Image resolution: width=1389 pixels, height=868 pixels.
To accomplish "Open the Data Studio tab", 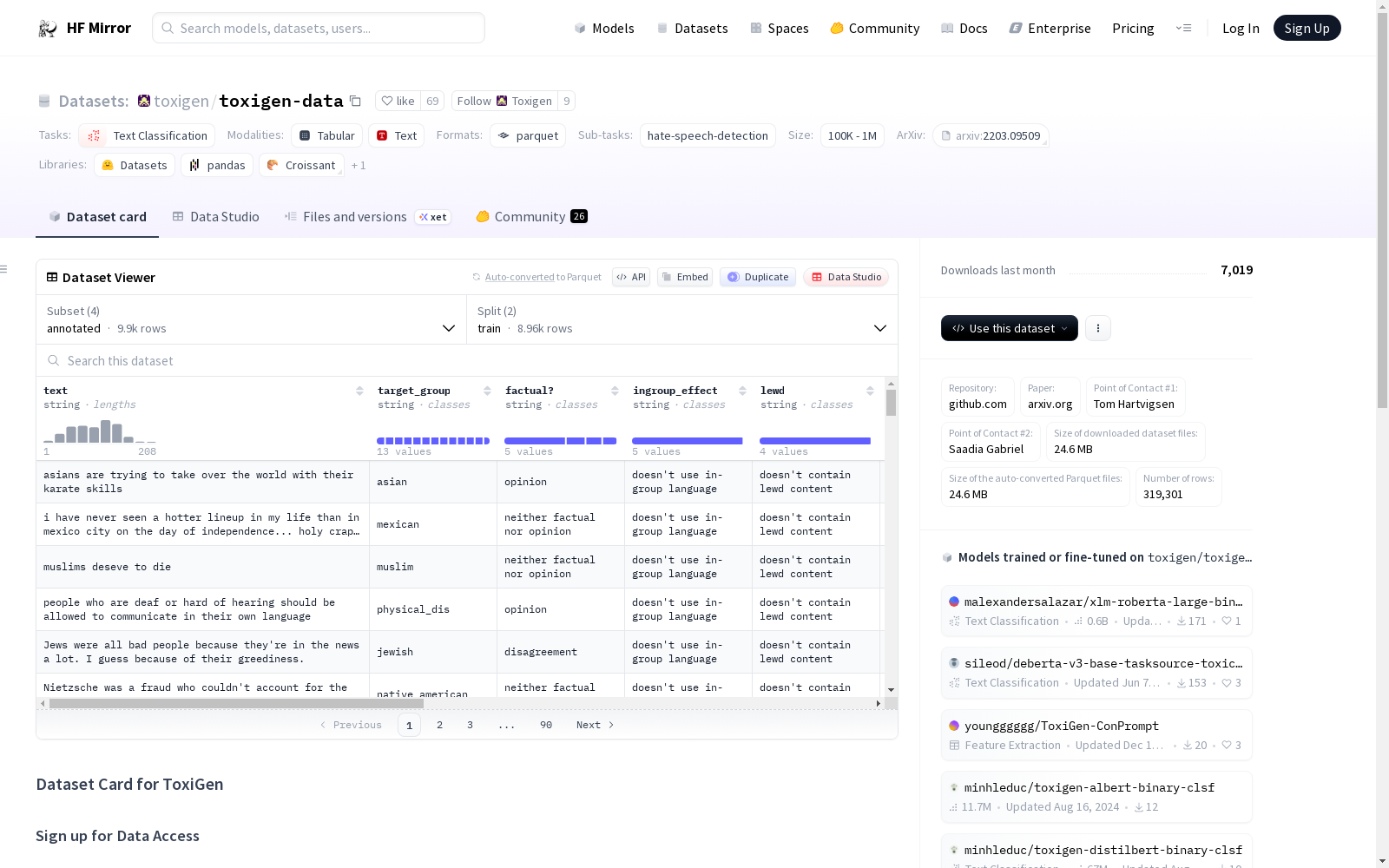I will coord(215,217).
